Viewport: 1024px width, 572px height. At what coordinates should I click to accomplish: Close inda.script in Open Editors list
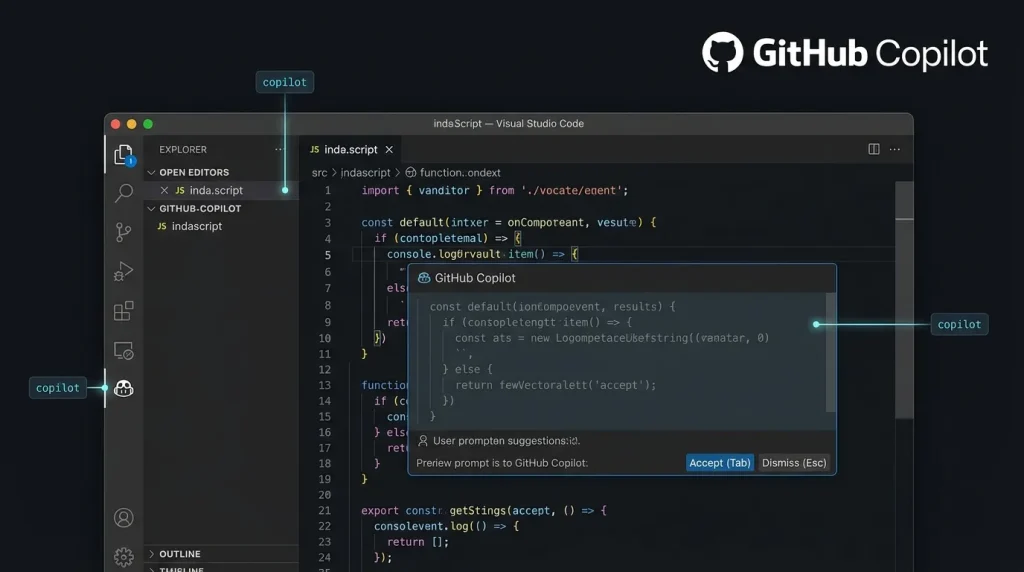(x=165, y=190)
